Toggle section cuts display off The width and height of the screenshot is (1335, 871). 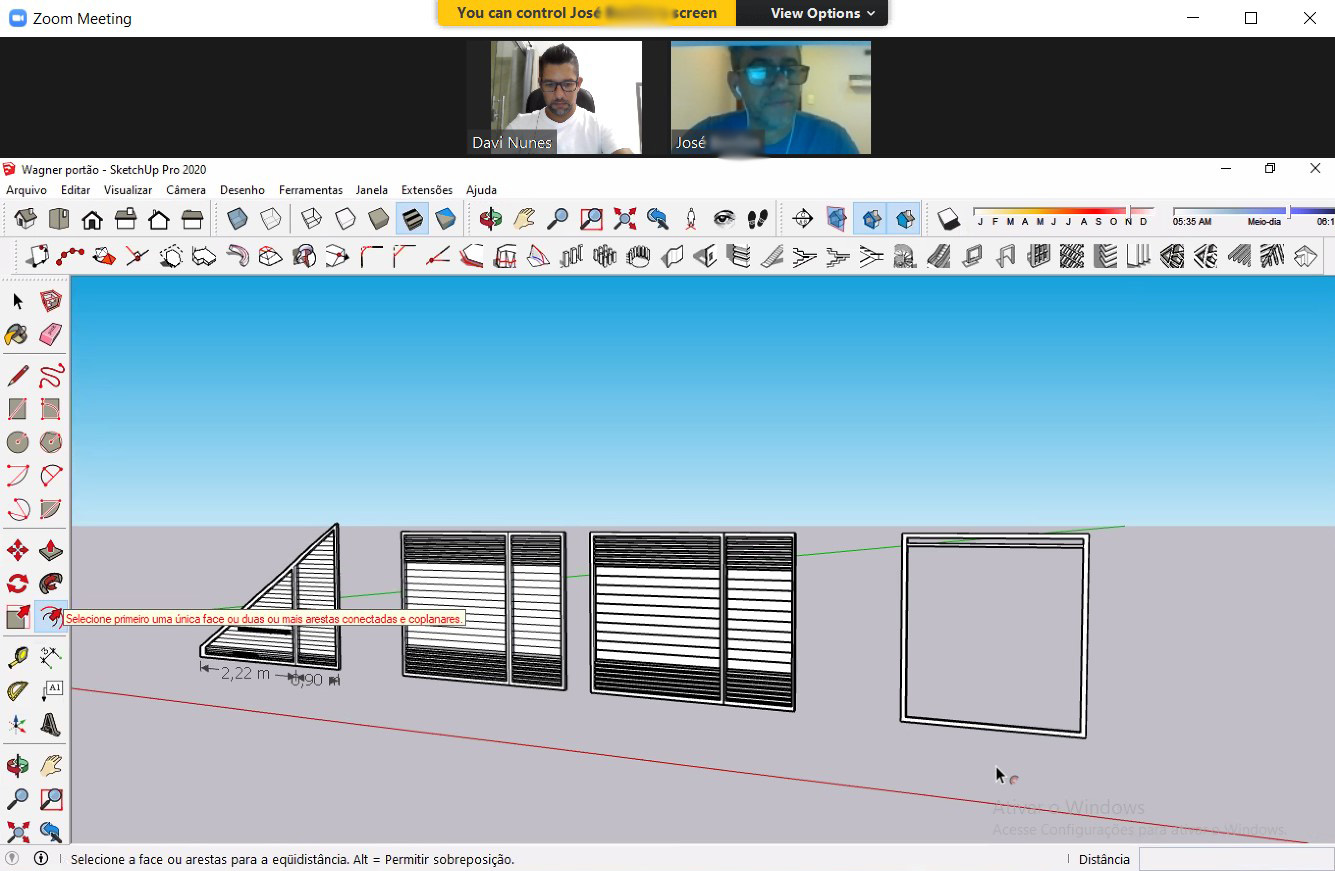(870, 218)
